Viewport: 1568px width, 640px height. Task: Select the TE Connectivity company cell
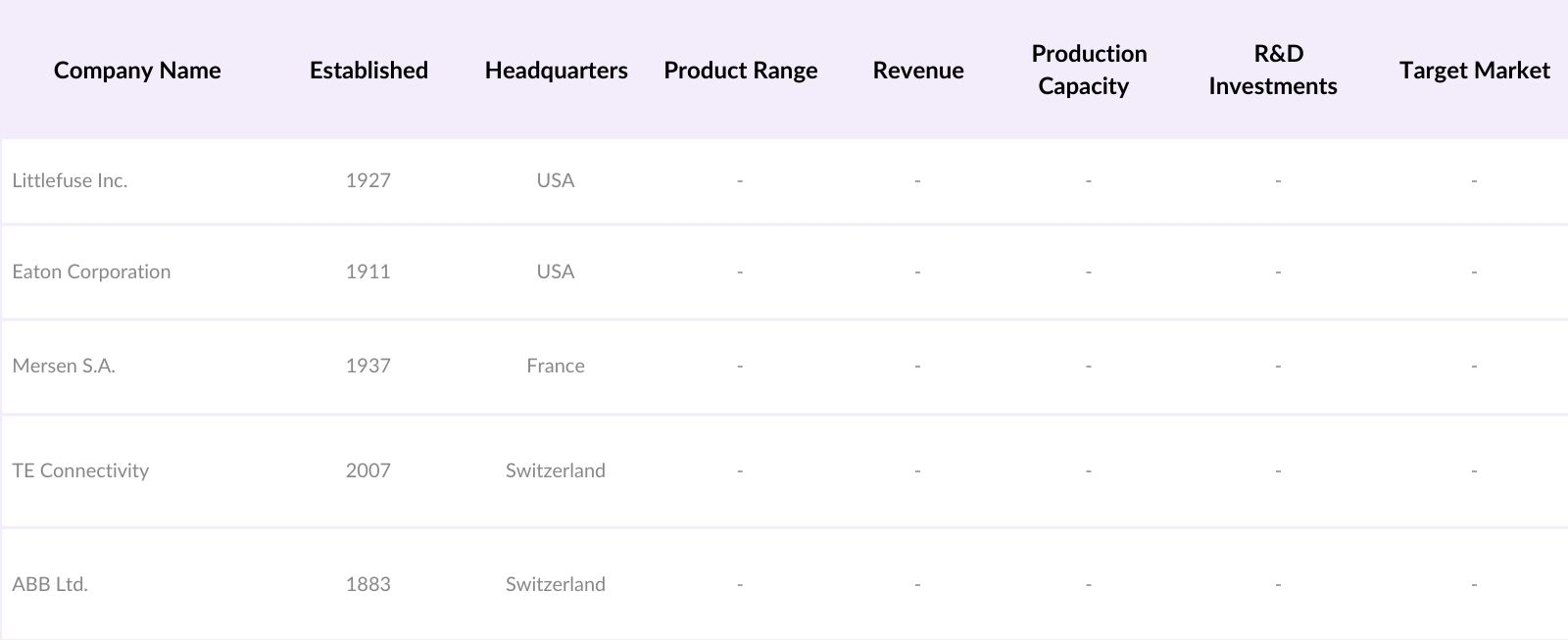80,470
